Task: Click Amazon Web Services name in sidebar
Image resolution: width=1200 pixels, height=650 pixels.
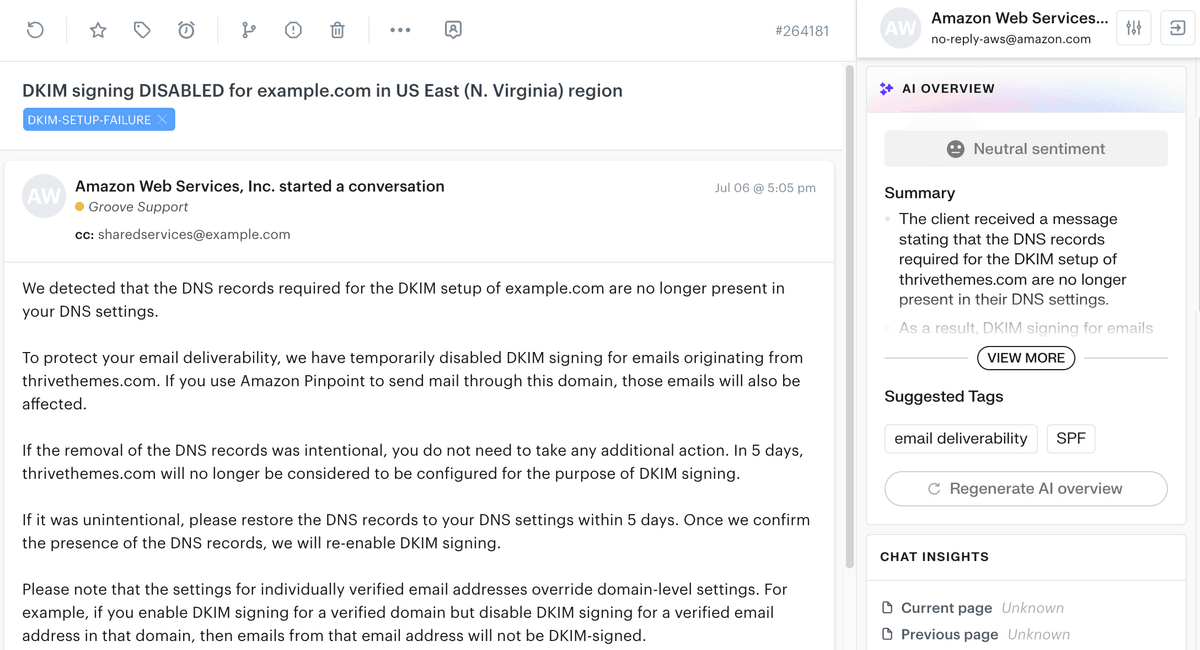Action: [x=1019, y=18]
